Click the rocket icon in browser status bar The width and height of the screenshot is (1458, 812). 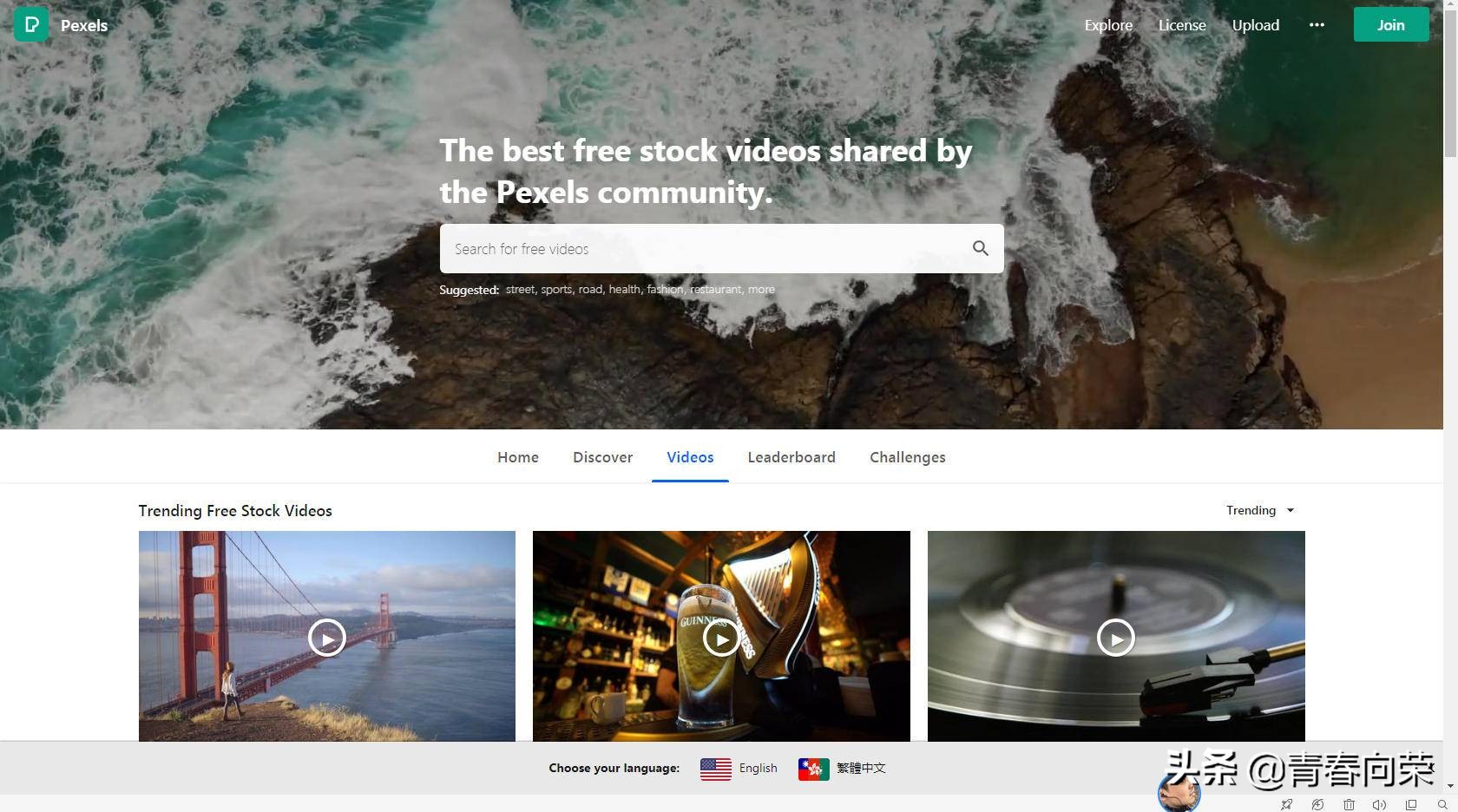(1287, 804)
